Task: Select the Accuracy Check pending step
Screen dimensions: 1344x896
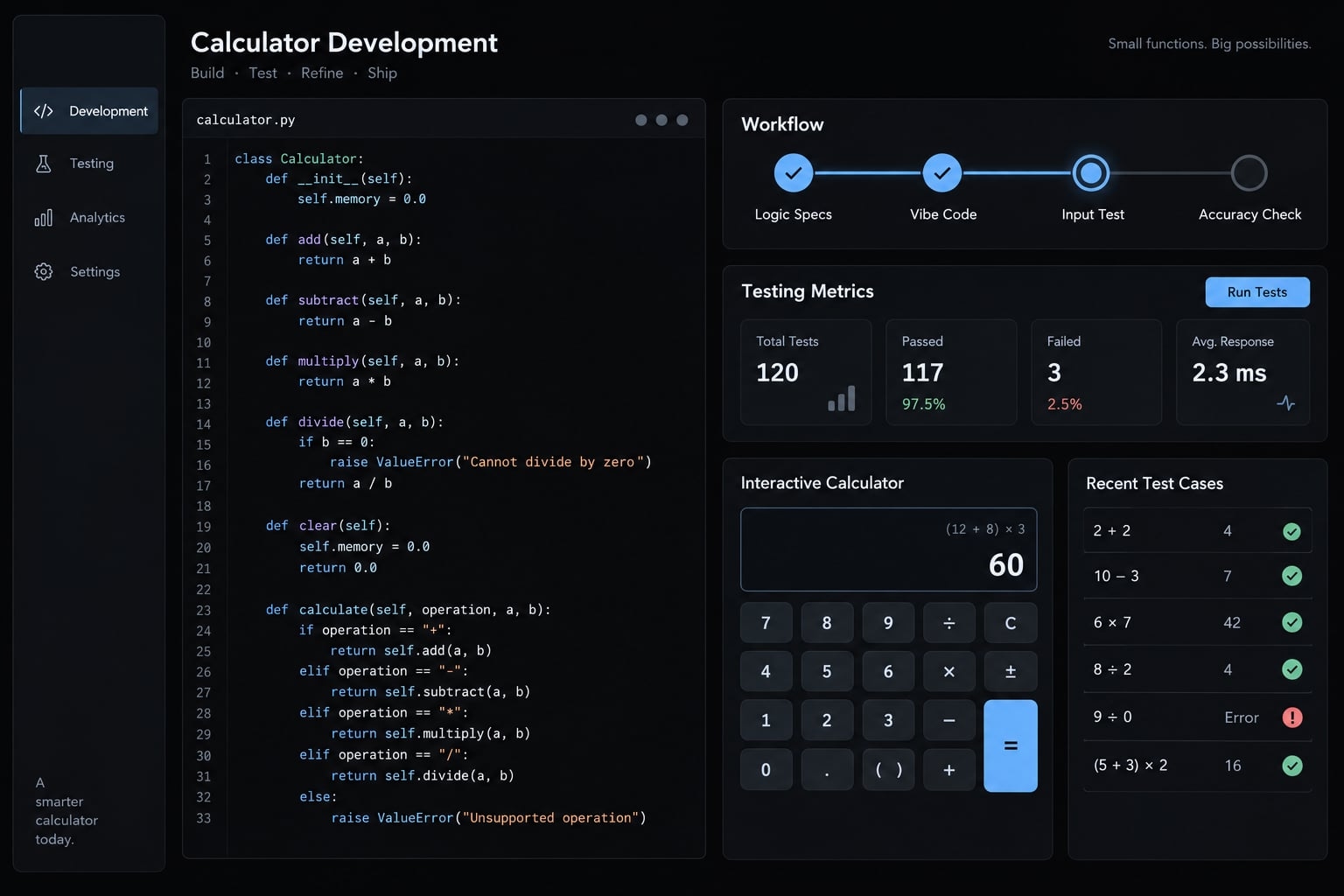Action: tap(1249, 173)
